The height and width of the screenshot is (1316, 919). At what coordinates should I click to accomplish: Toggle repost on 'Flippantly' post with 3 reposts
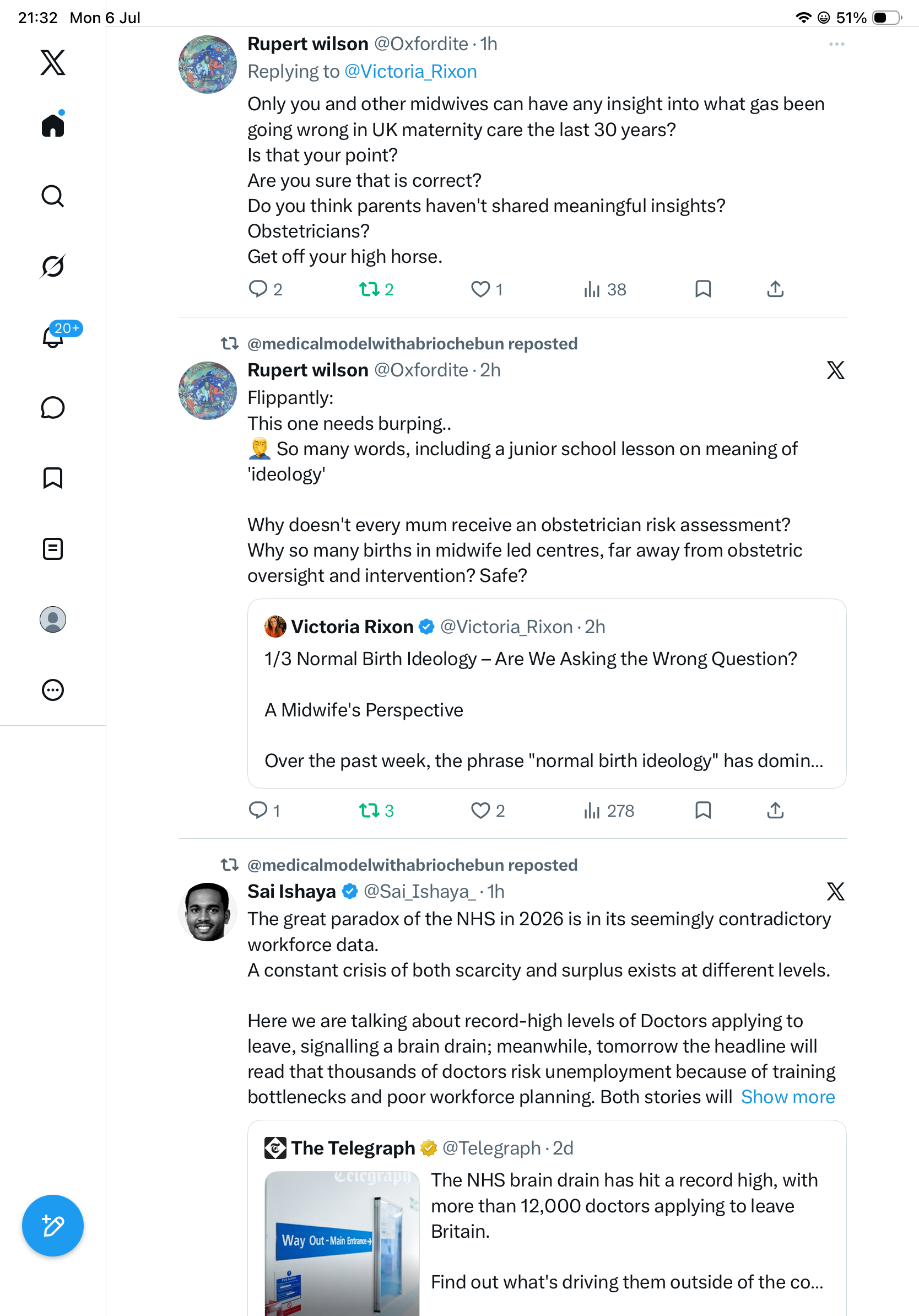(x=376, y=811)
